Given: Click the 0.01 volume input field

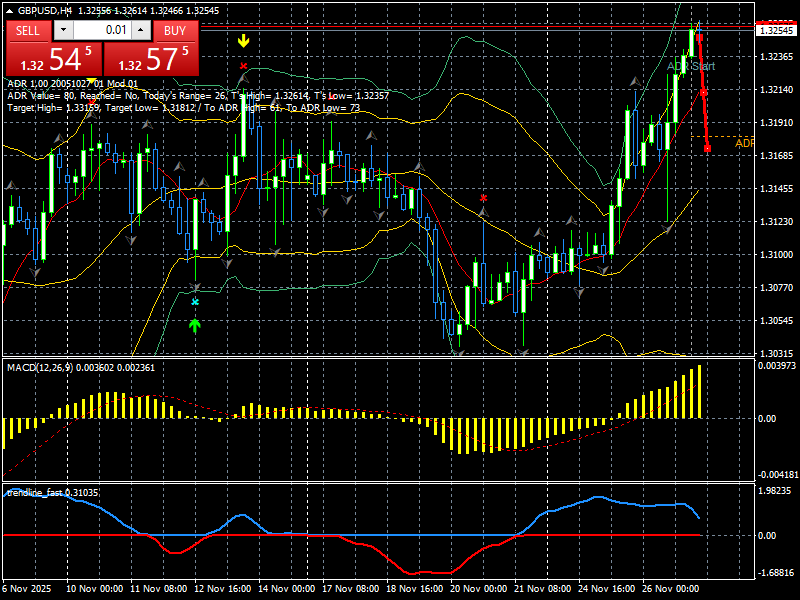Looking at the screenshot, I should 103,30.
